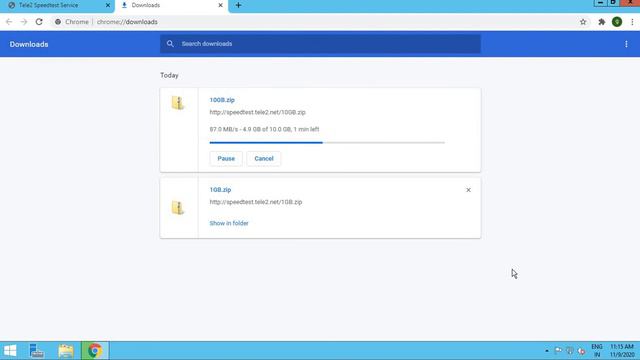Image resolution: width=640 pixels, height=360 pixels.
Task: Click the download speed status text
Action: [x=264, y=129]
